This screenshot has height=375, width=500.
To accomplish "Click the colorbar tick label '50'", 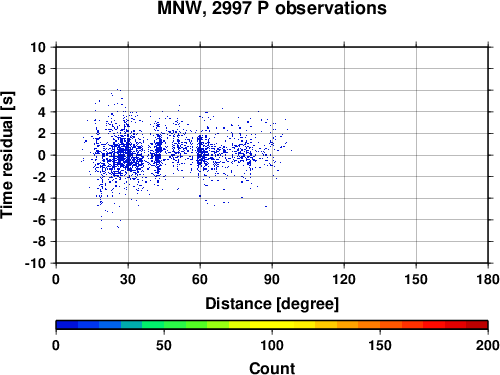I will coord(164,345).
